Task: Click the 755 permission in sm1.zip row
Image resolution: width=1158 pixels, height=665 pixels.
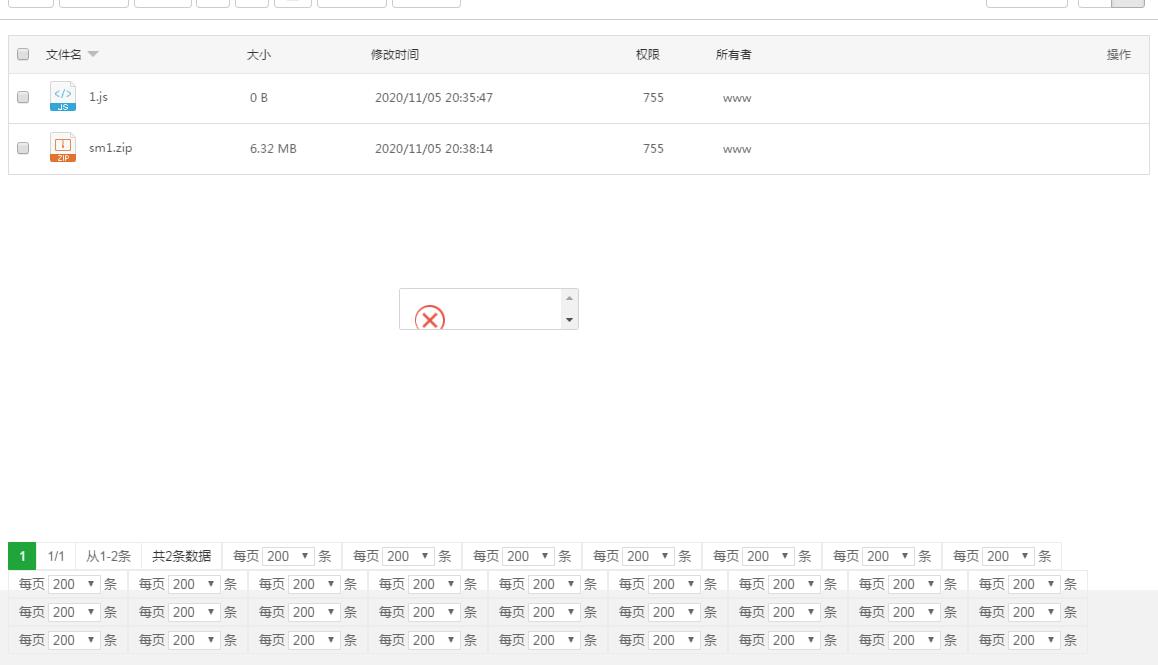Action: pos(653,149)
